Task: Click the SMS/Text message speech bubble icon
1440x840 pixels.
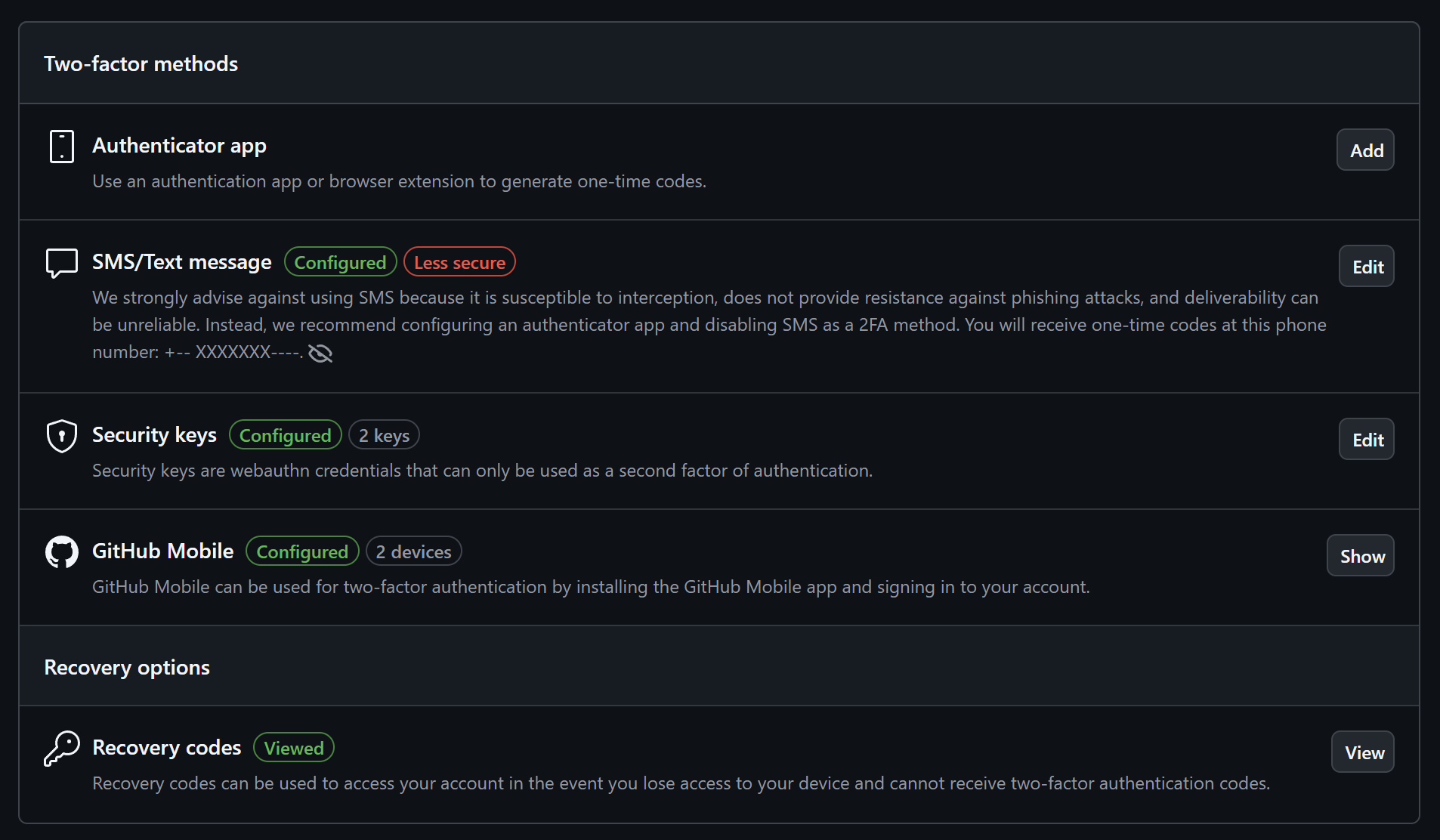Action: pyautogui.click(x=61, y=262)
